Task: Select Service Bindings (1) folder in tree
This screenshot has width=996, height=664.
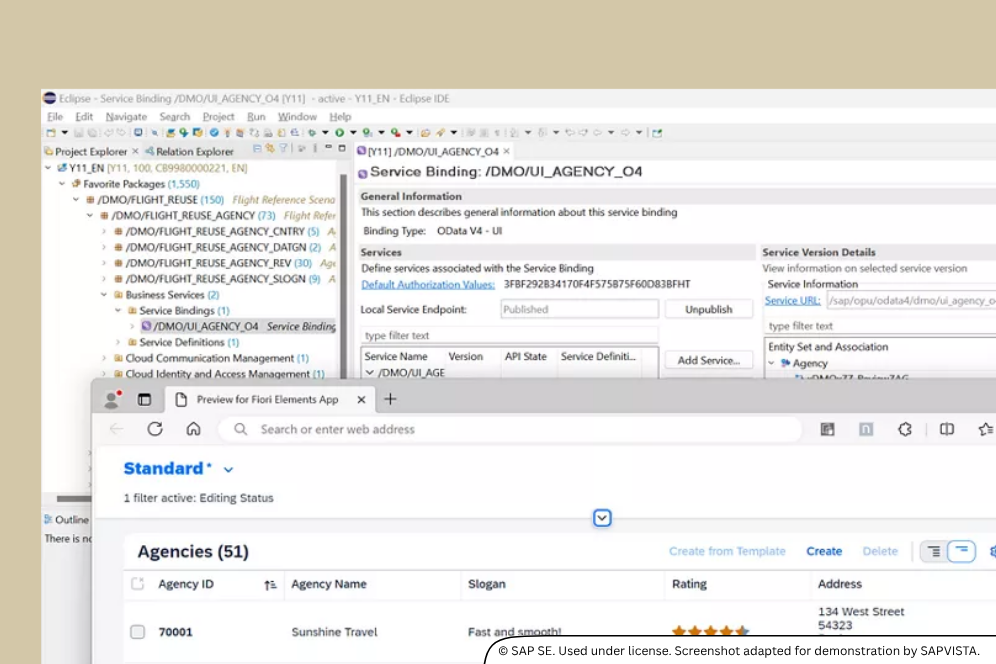Action: pos(184,311)
